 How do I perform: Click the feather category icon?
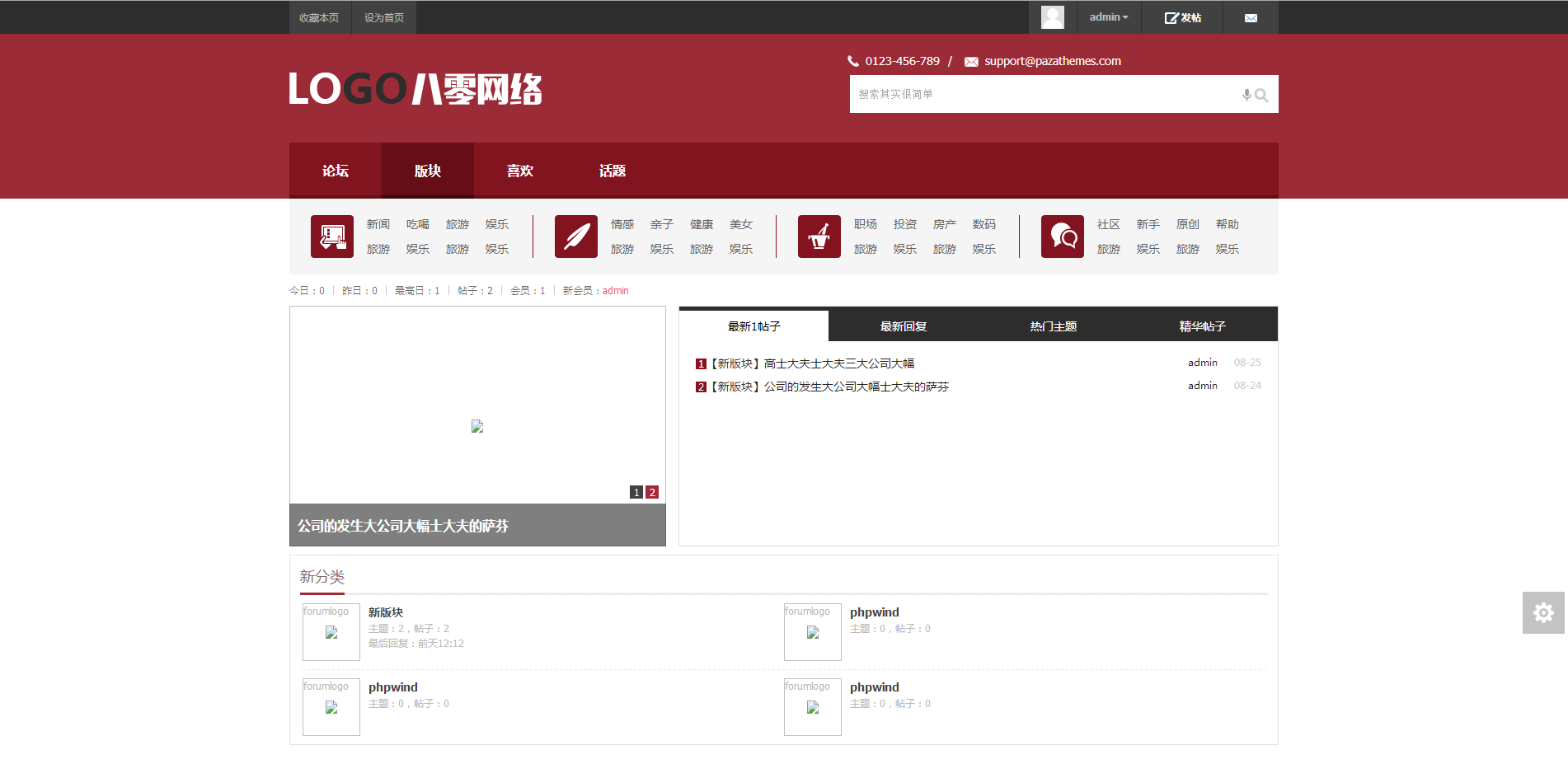[x=576, y=237]
